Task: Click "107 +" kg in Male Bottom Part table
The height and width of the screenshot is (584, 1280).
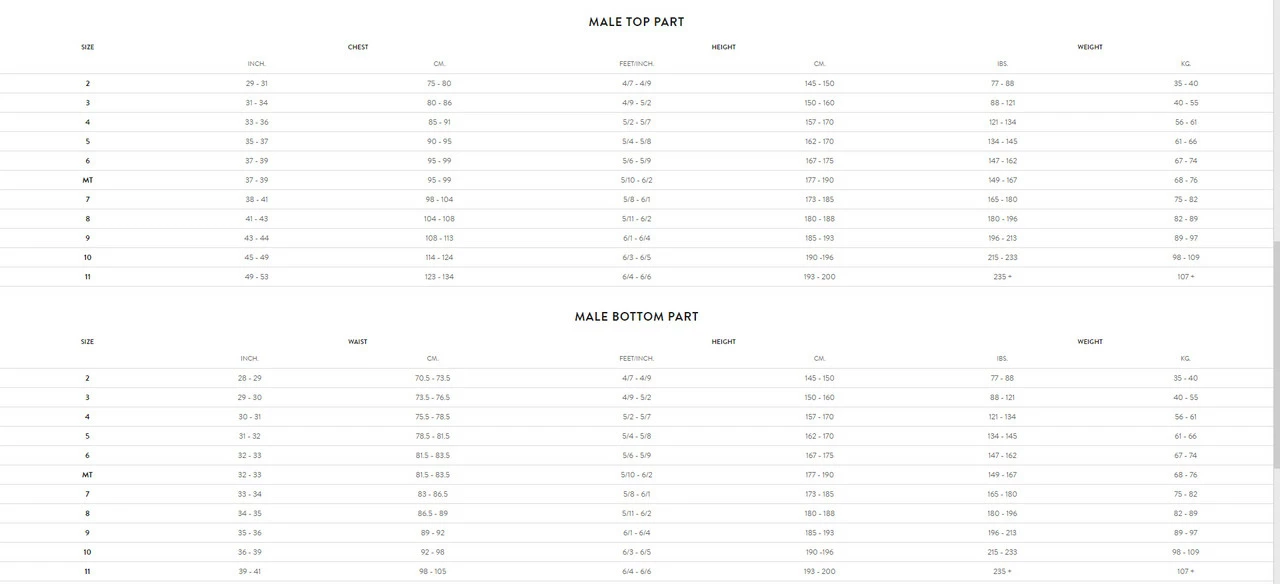Action: [x=1186, y=571]
